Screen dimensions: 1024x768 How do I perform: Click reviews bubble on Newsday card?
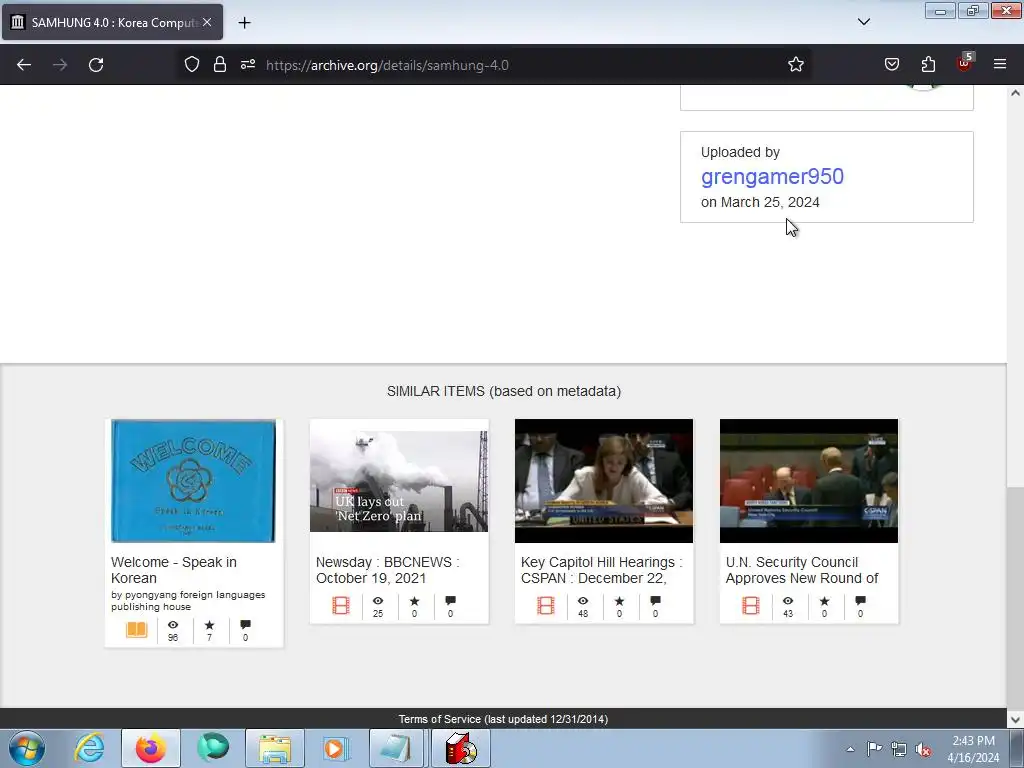[x=451, y=601]
